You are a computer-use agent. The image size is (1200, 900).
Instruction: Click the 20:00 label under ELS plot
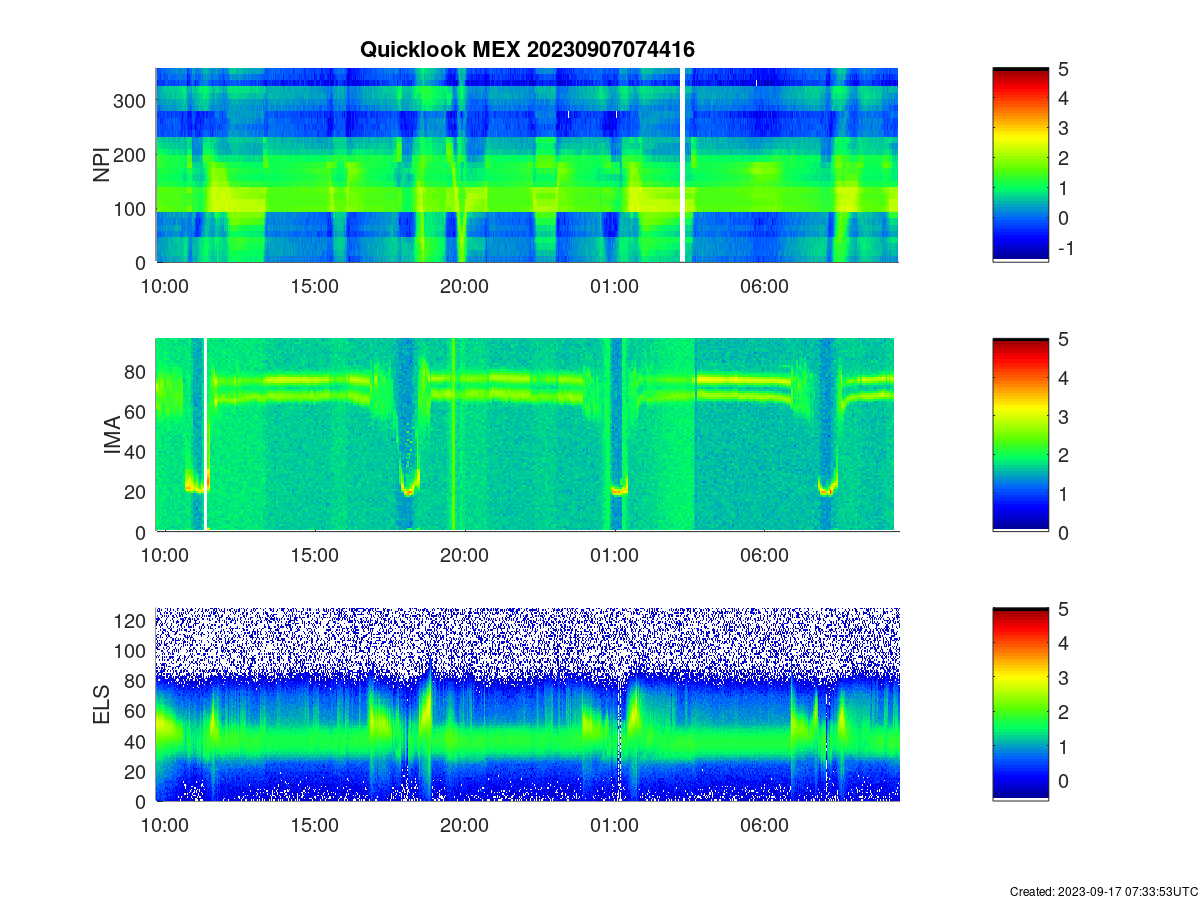[465, 826]
